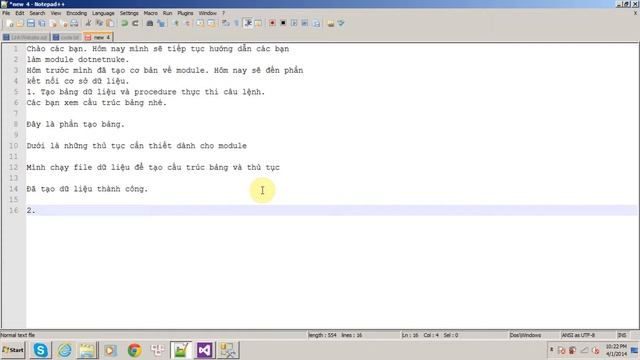Open Find with the binoculars icon

(149, 23)
